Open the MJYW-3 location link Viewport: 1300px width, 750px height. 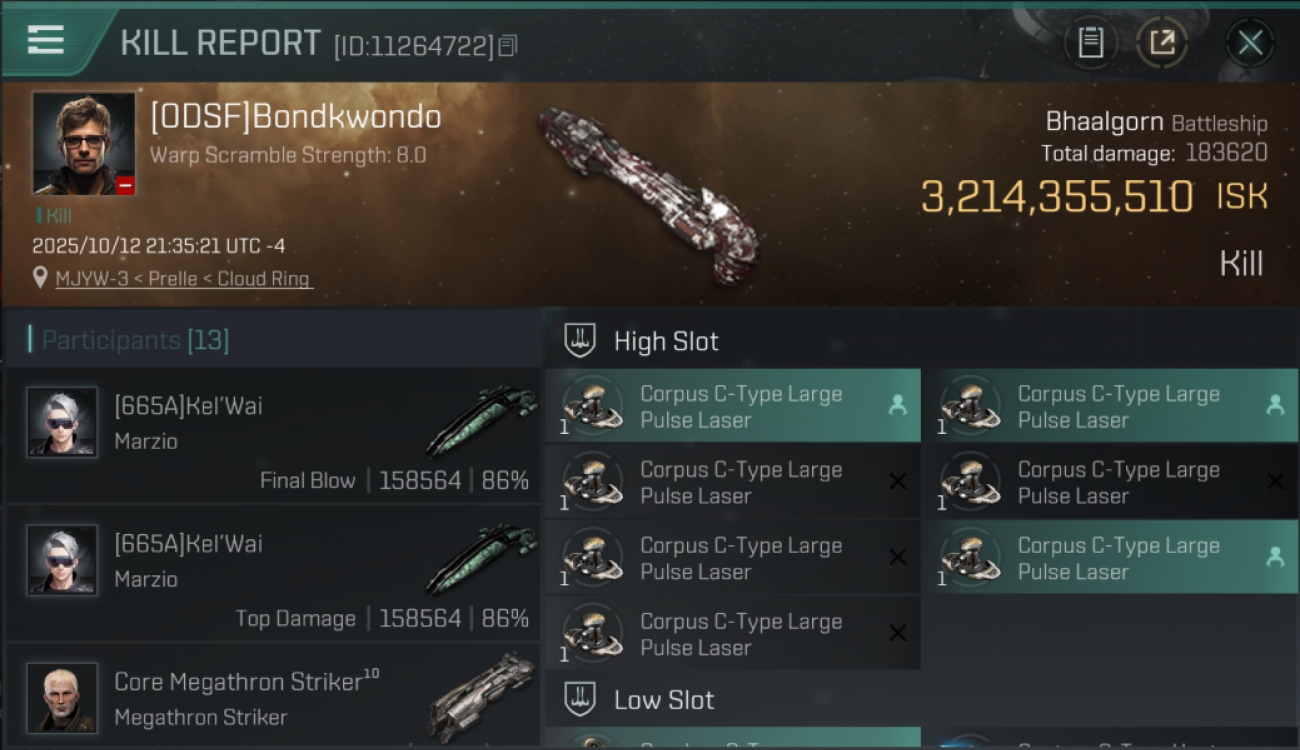pos(182,279)
